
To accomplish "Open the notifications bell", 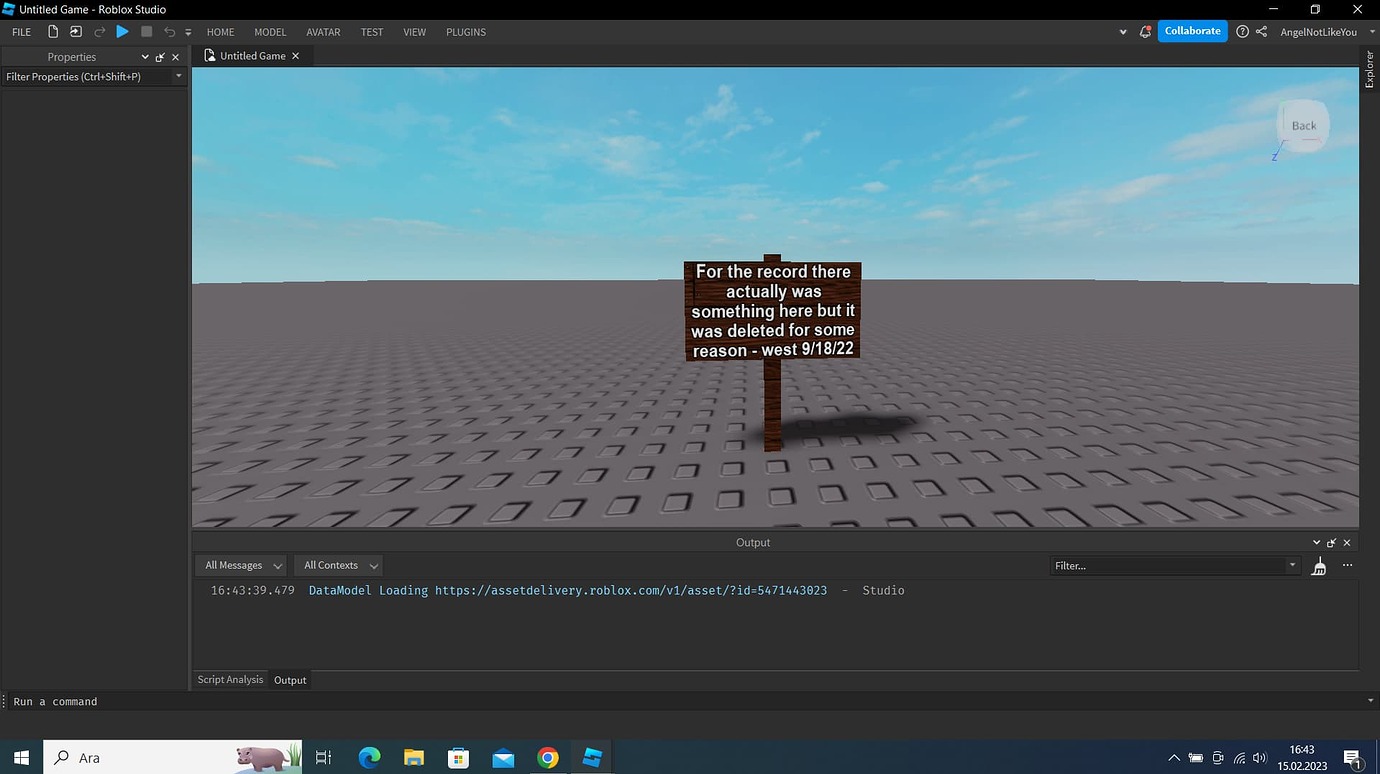I will click(1145, 32).
